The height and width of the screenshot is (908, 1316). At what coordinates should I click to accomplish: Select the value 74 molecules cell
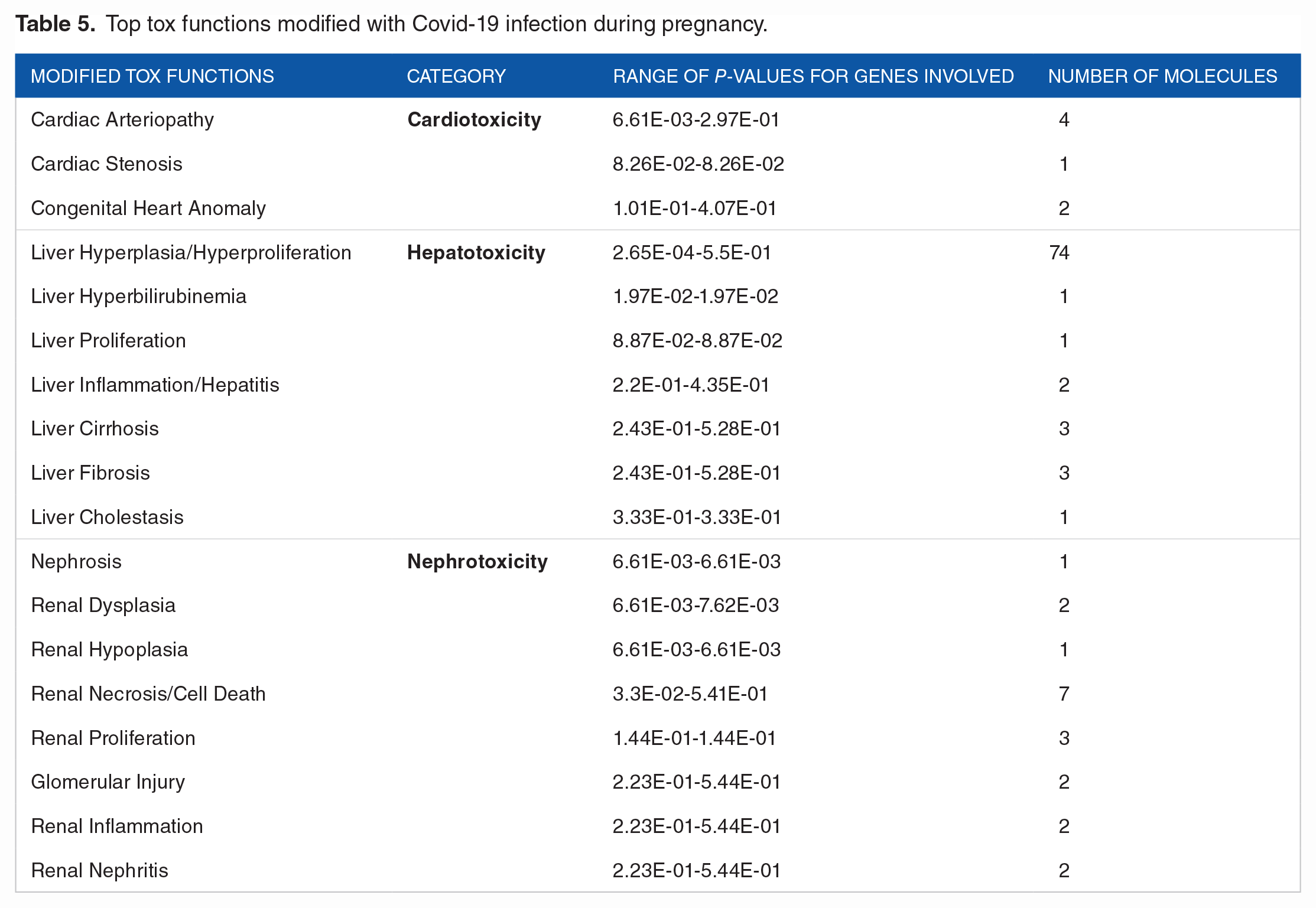click(1060, 253)
